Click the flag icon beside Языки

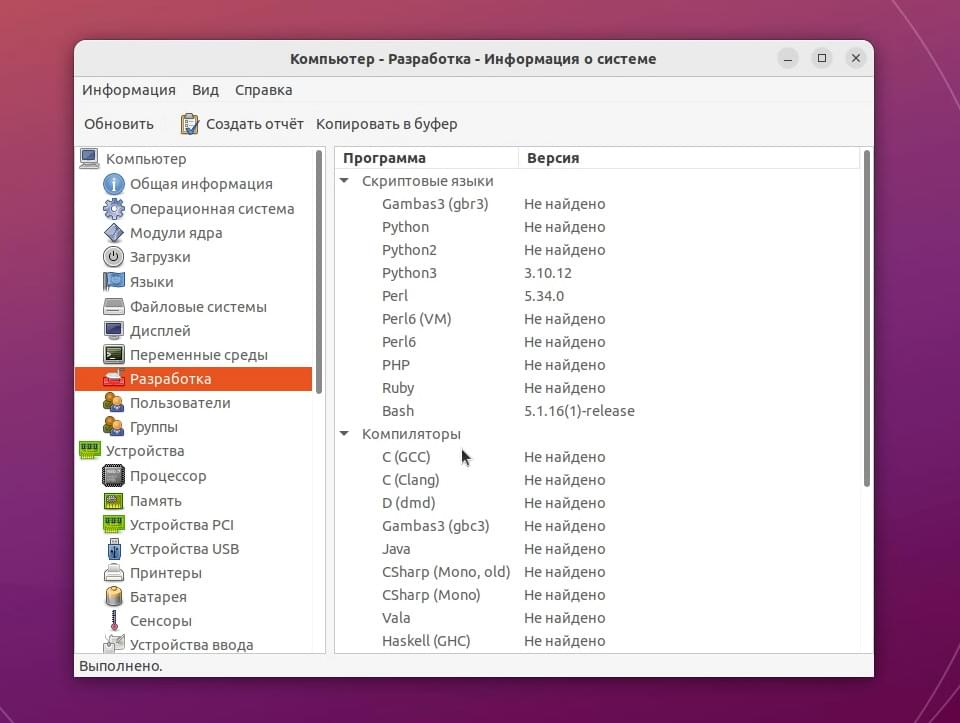(x=113, y=282)
